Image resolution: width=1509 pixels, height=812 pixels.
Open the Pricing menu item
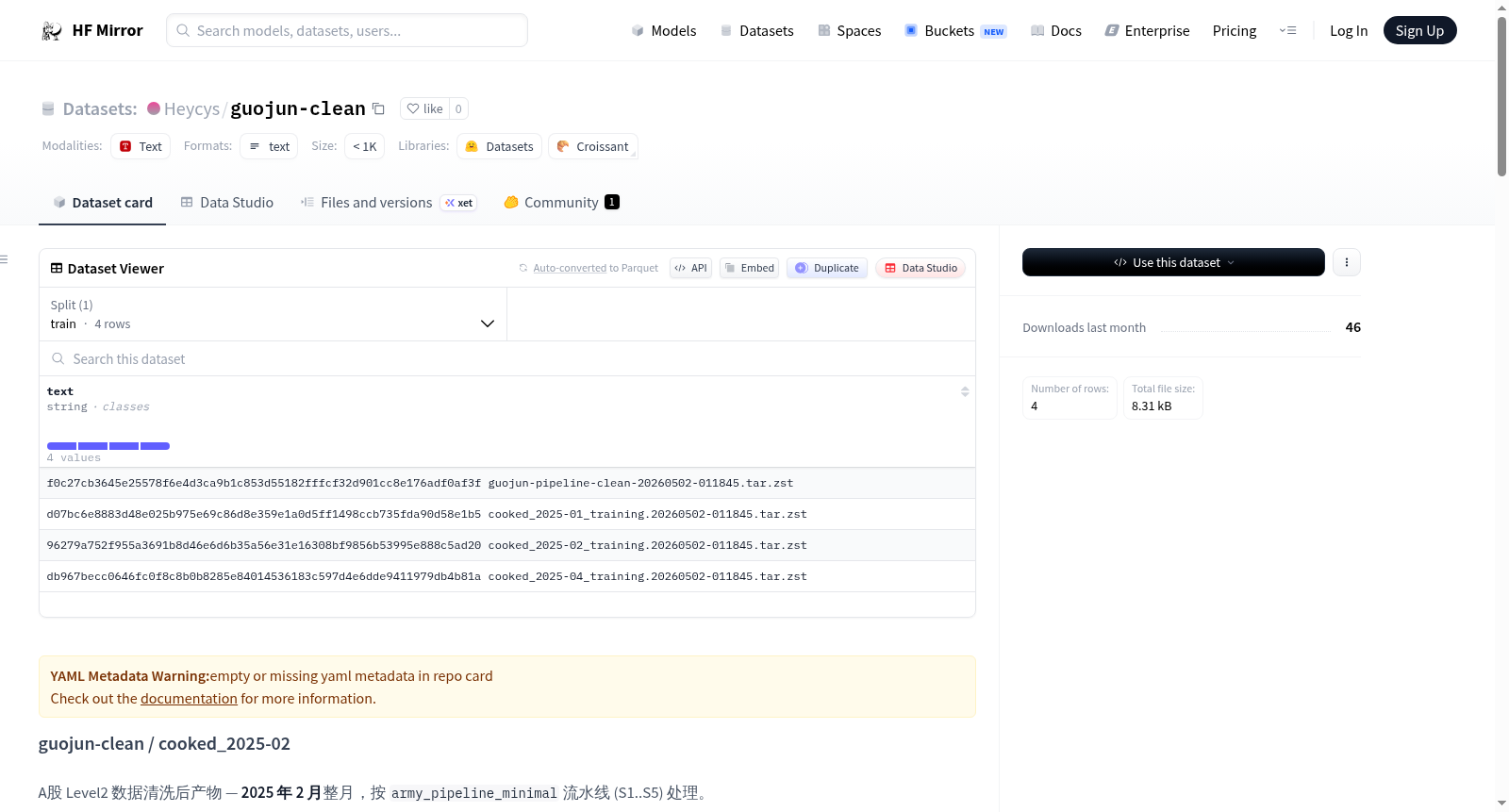tap(1235, 31)
